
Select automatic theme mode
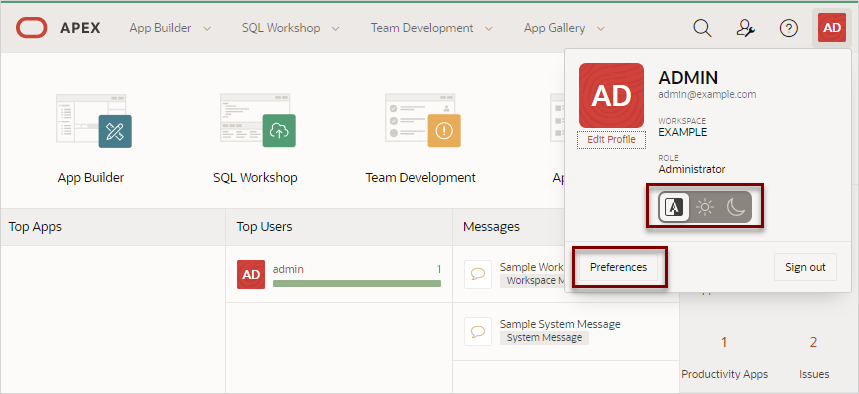[x=674, y=207]
